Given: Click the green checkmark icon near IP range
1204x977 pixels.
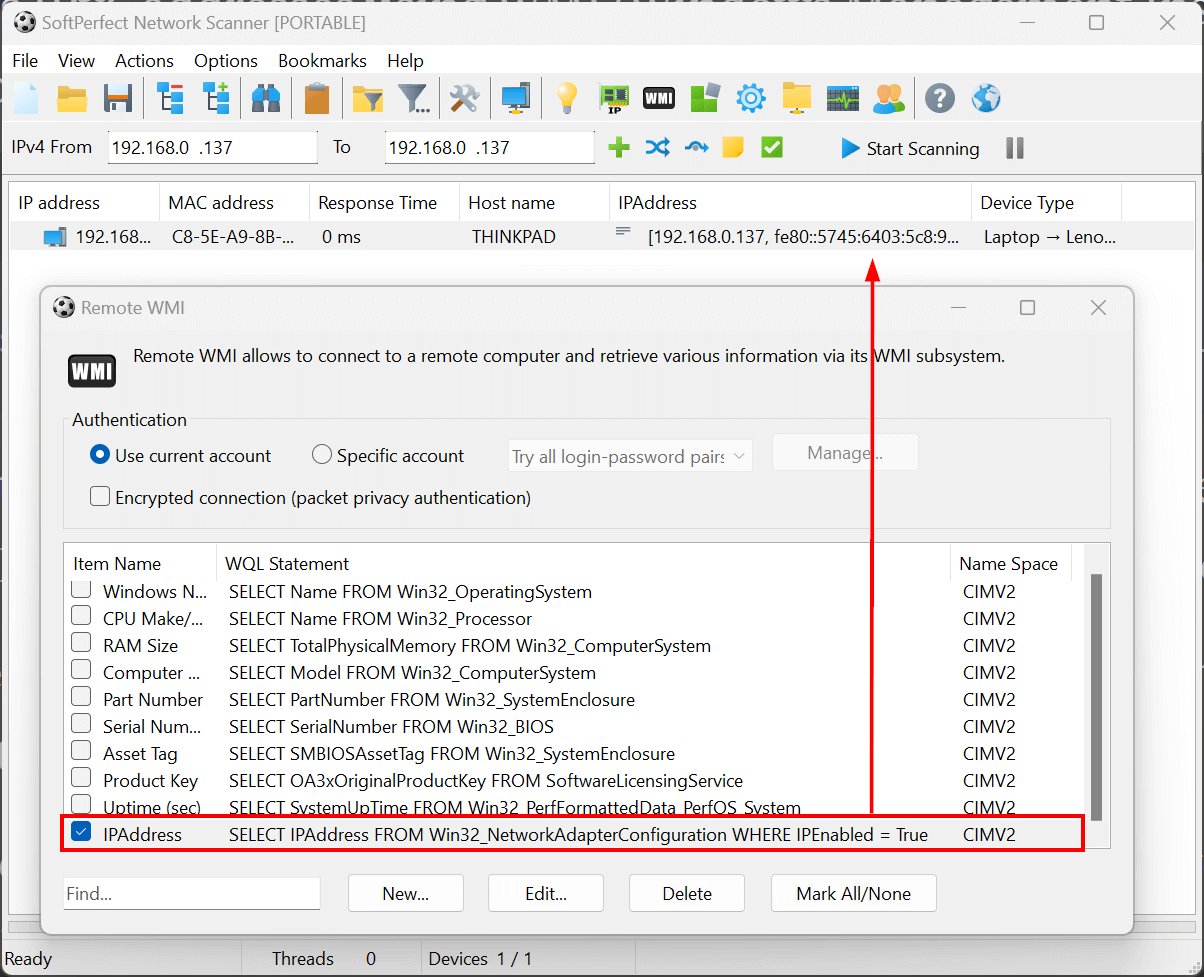Looking at the screenshot, I should pyautogui.click(x=771, y=148).
